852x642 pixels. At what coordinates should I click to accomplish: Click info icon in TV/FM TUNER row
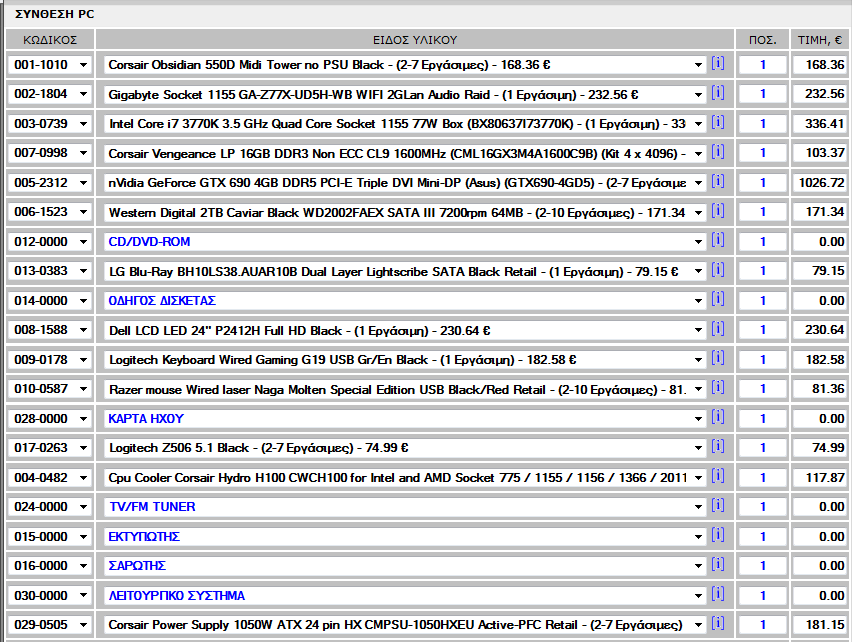718,506
